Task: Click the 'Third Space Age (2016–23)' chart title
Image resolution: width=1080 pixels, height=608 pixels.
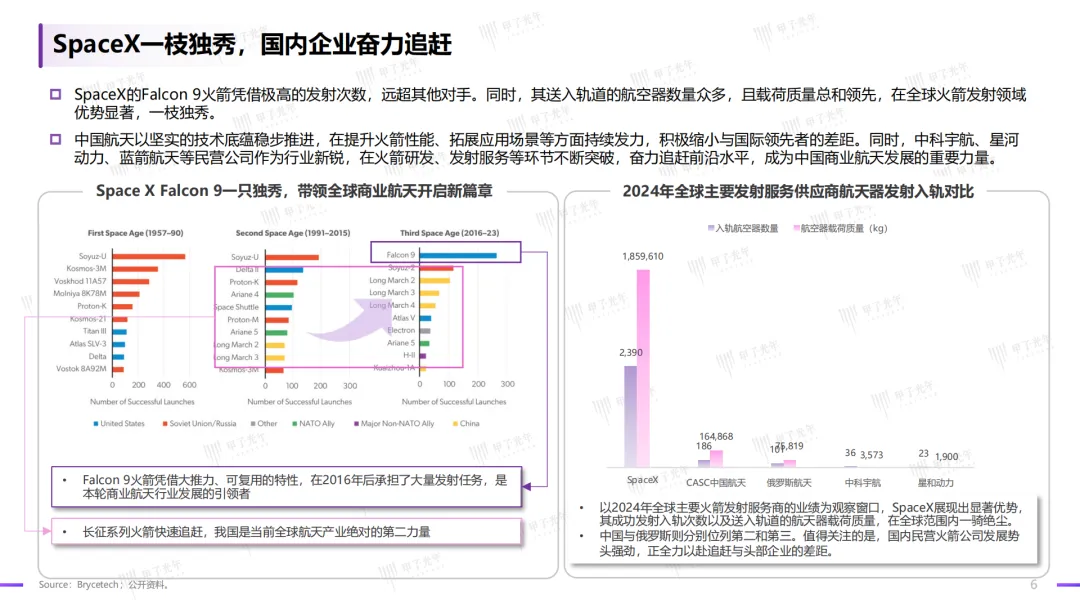Action: coord(450,233)
